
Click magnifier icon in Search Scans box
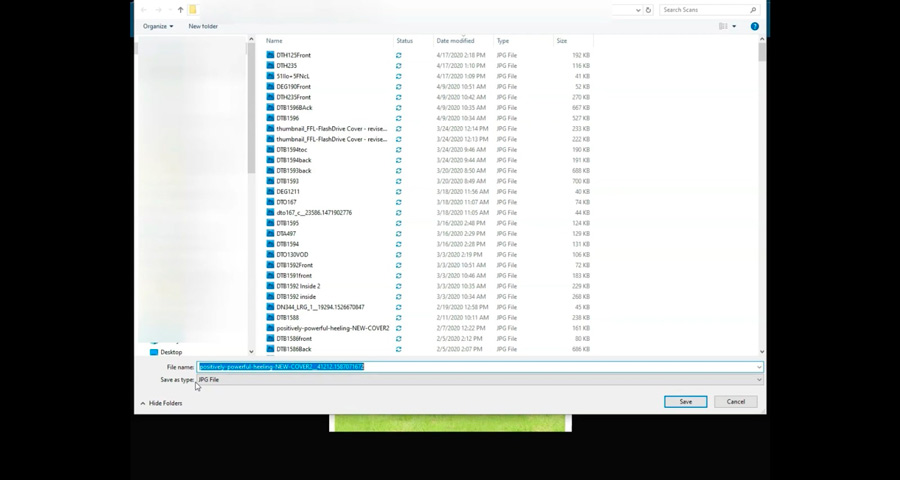pyautogui.click(x=753, y=10)
